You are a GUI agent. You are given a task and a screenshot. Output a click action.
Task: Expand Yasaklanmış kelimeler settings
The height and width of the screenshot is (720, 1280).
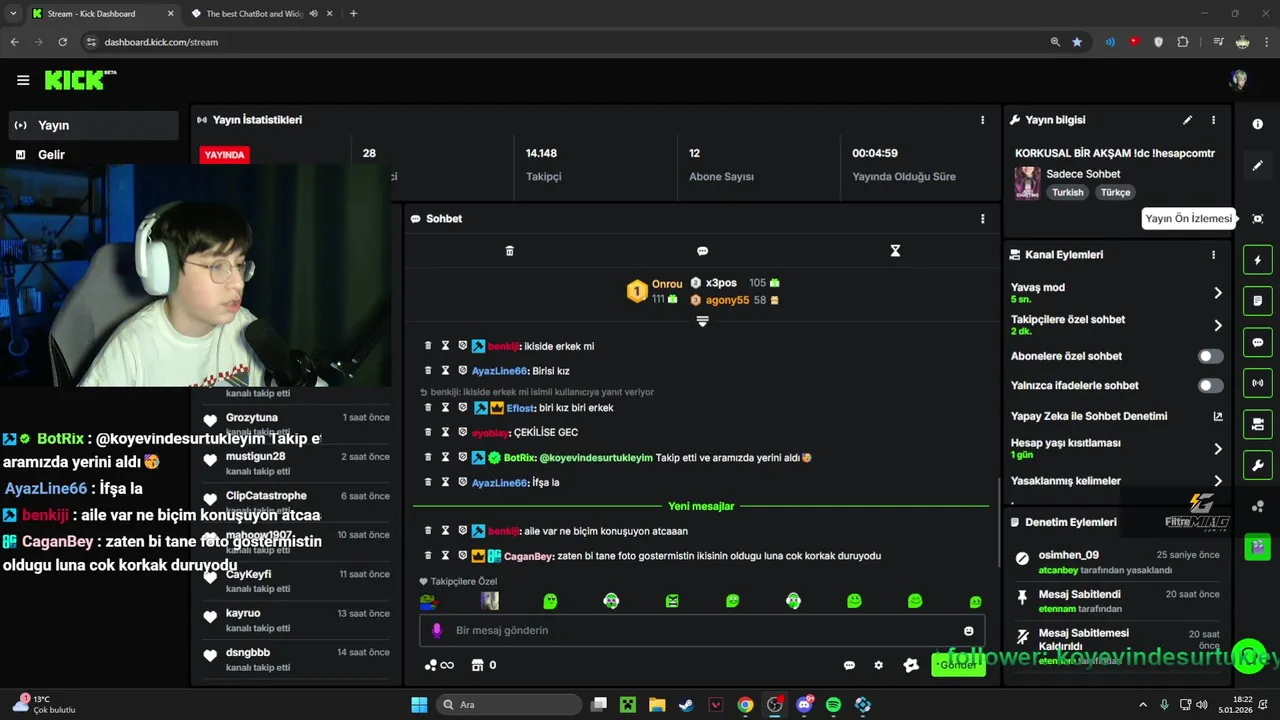[1217, 481]
